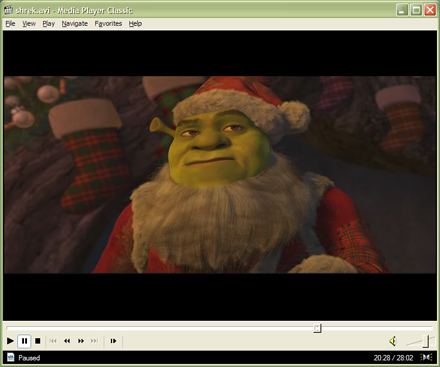Open the Play menu
Viewport: 440px width, 367px height.
tap(49, 24)
